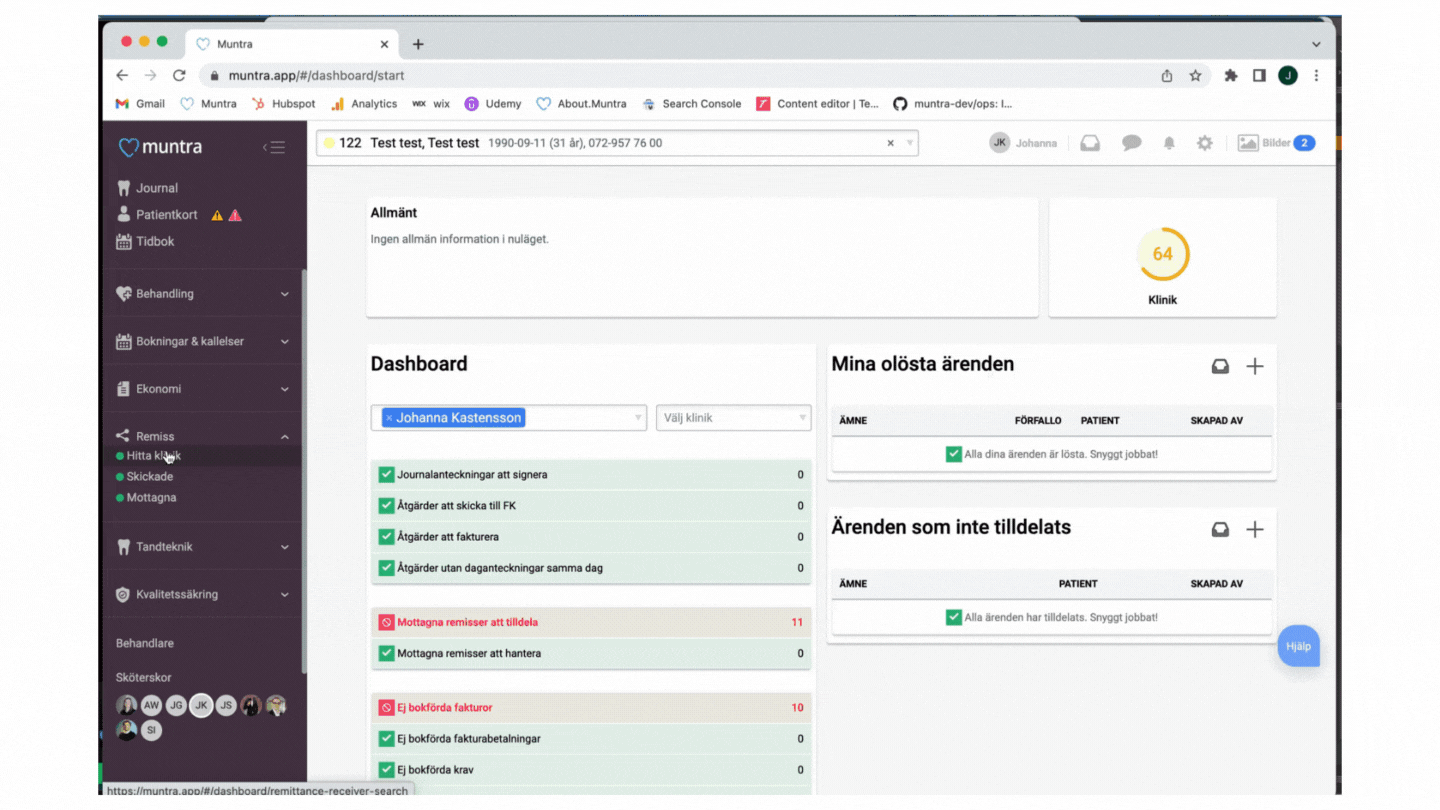Expand the Tandteknik section

coord(203,547)
